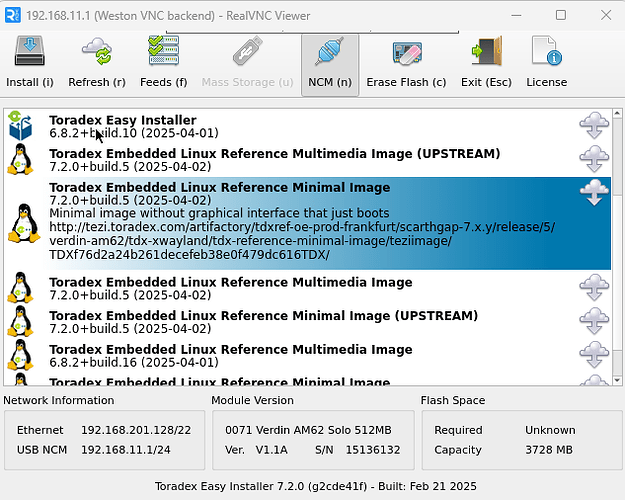625x500 pixels.
Task: Click the Erase Flash (c) icon
Action: click(407, 53)
